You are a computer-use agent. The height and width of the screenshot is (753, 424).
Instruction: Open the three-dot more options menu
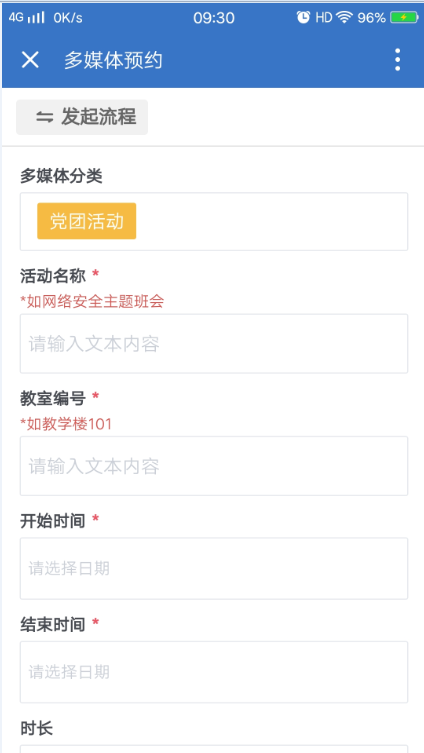397,60
